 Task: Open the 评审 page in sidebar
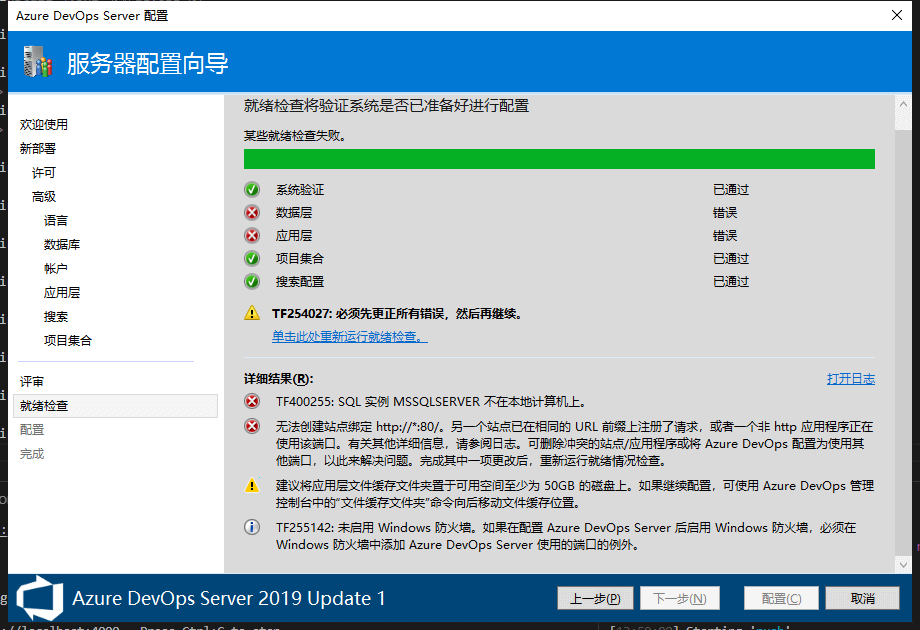(32, 382)
